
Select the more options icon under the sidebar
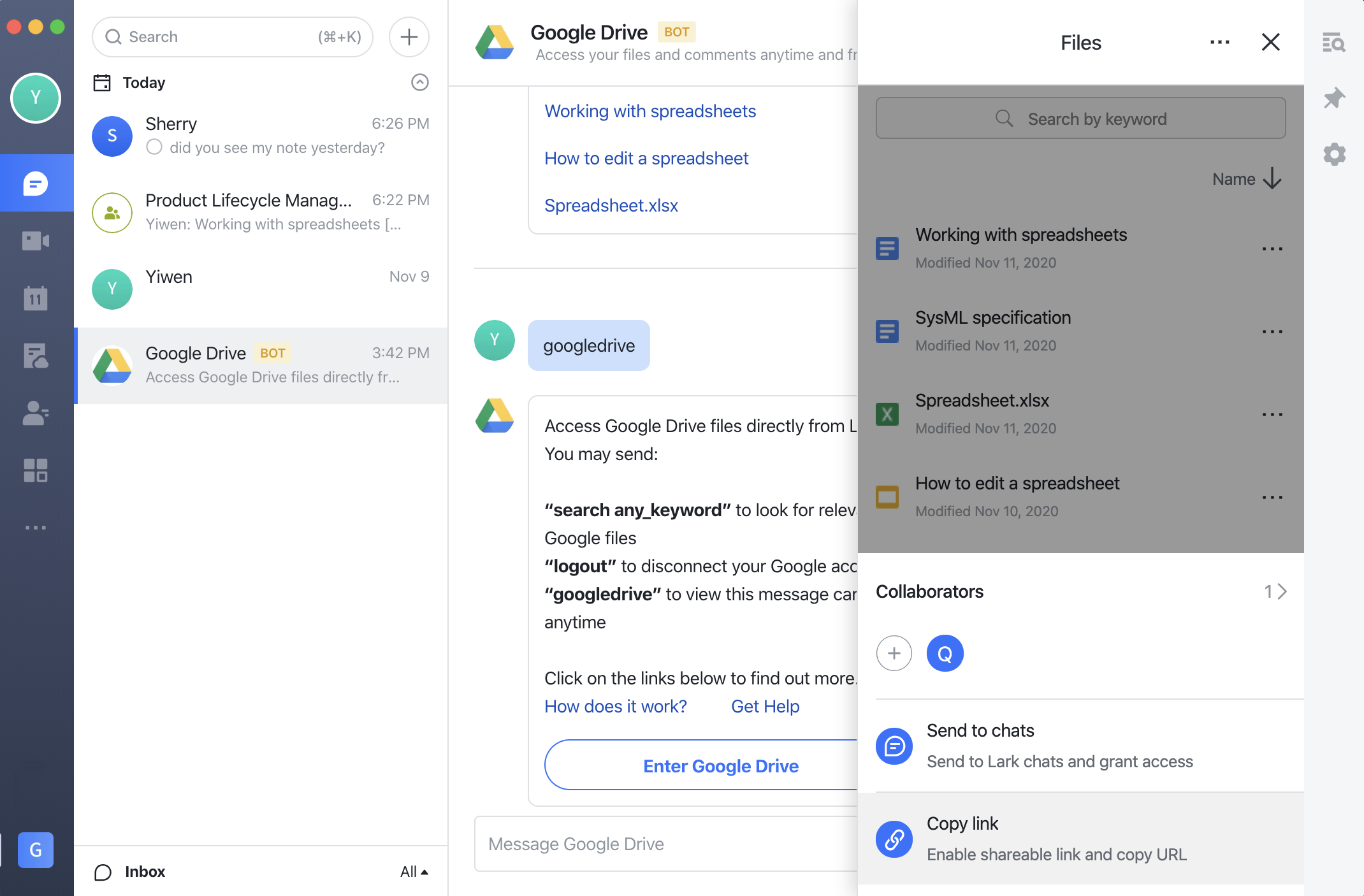36,527
